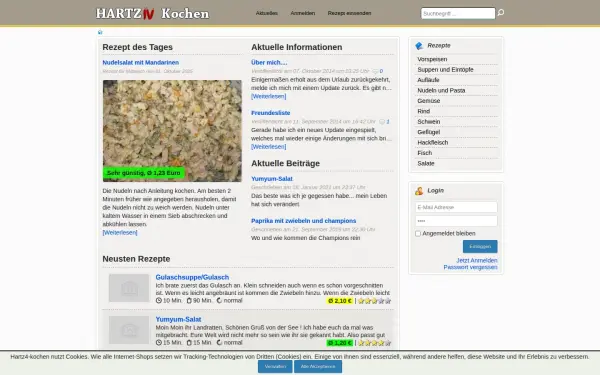This screenshot has height=375, width=600.
Task: Open comments bubble on Über mich post
Action: tap(375, 71)
